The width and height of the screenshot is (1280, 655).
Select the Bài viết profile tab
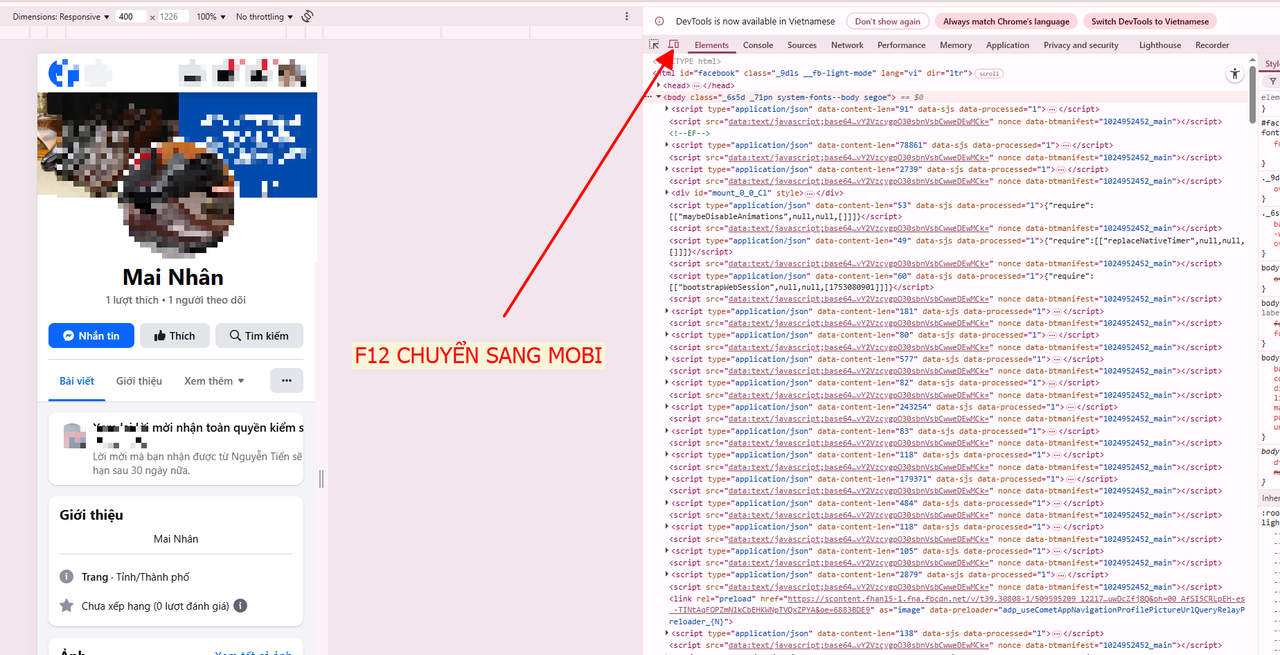click(77, 381)
